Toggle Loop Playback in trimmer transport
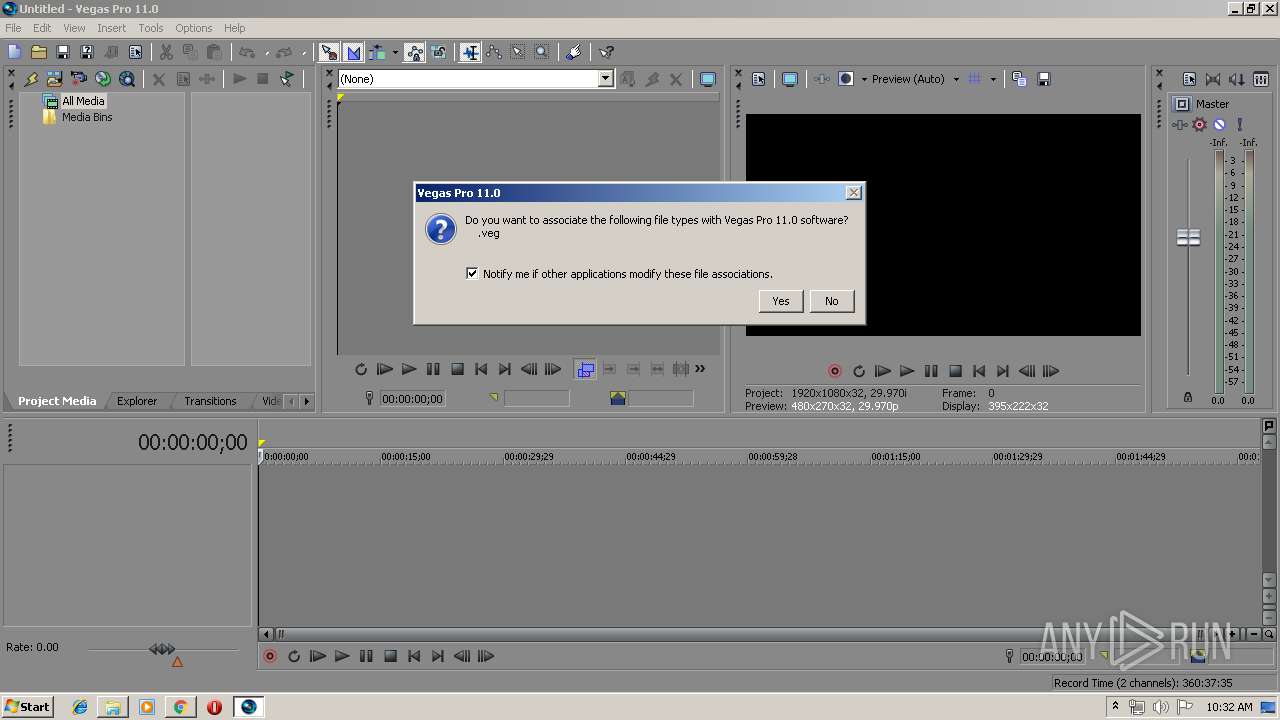1280x720 pixels. click(361, 369)
